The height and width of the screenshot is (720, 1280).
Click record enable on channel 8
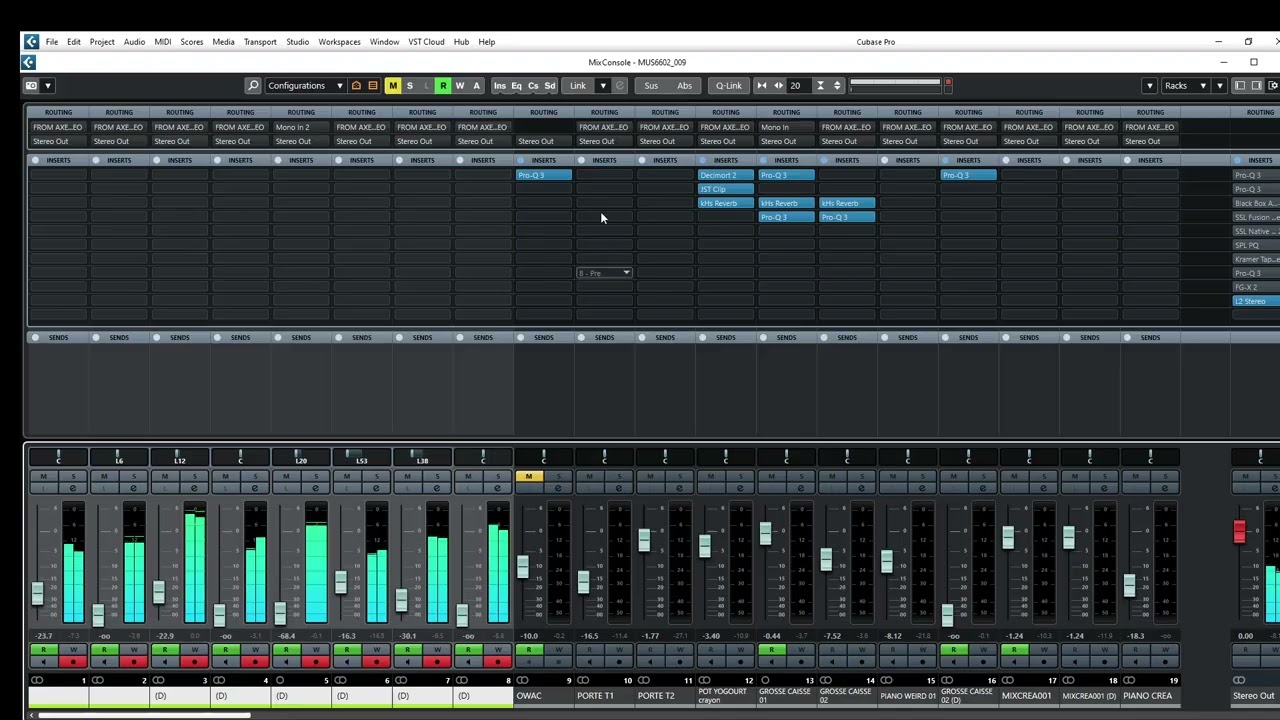pyautogui.click(x=498, y=662)
